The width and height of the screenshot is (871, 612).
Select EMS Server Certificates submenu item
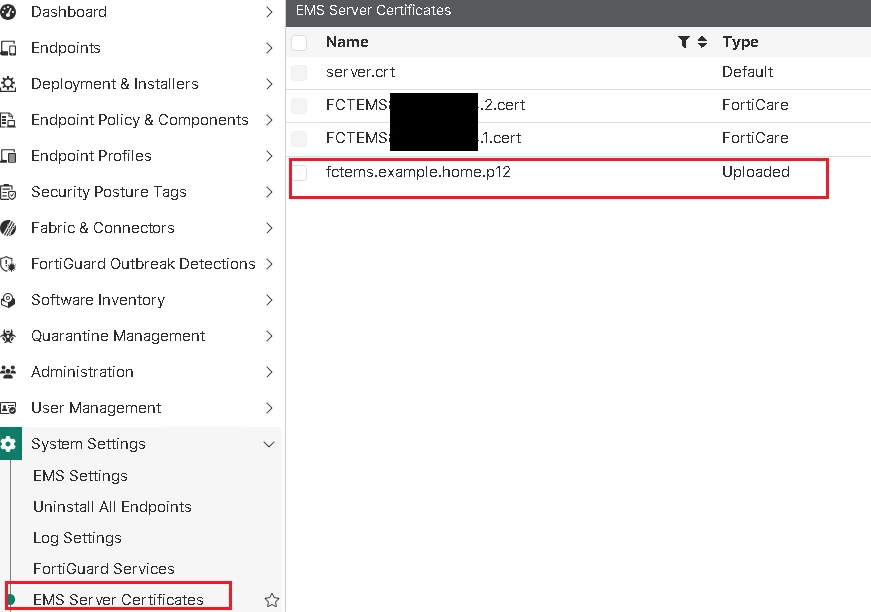click(118, 600)
